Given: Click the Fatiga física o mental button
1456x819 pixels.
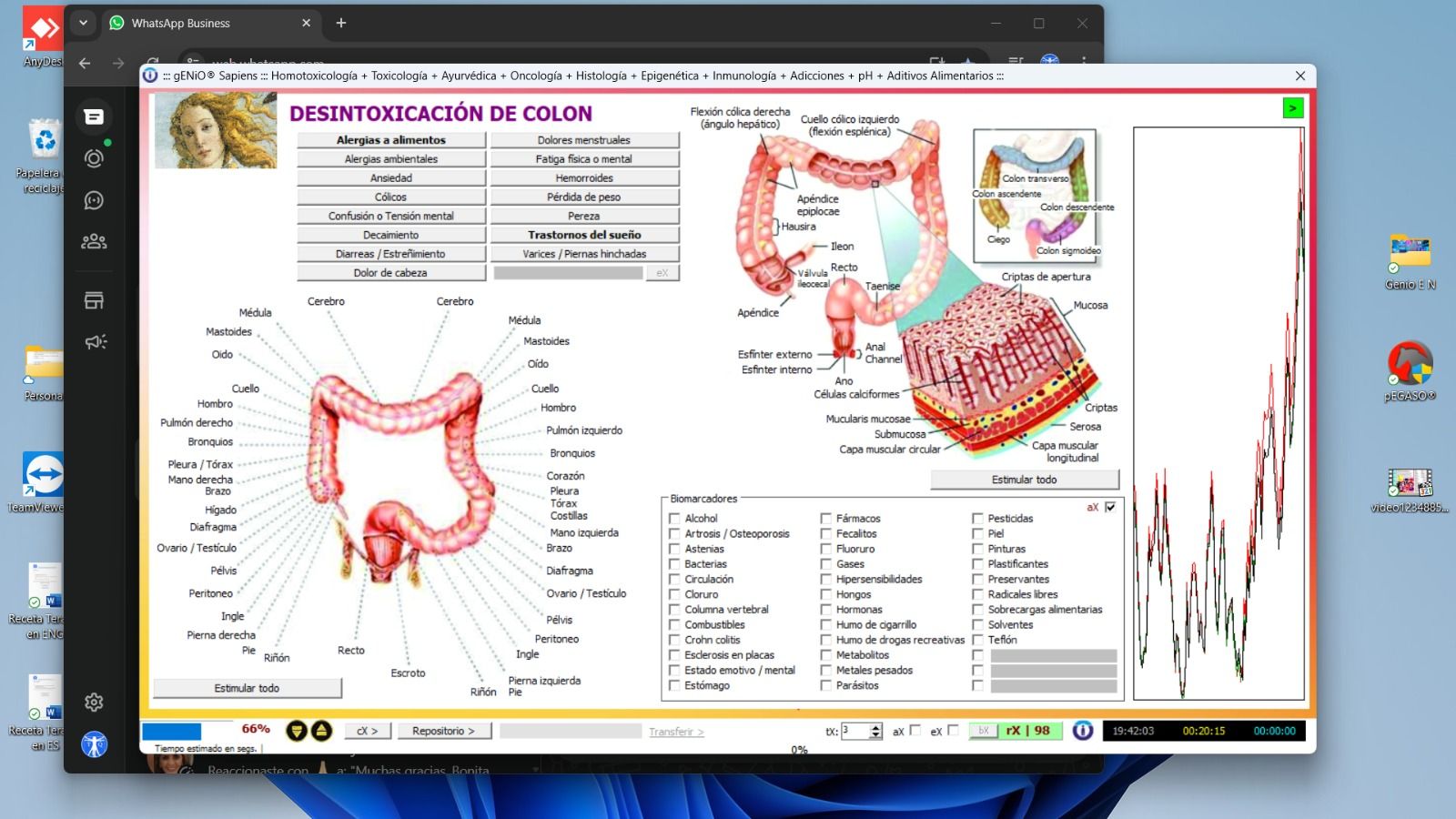Looking at the screenshot, I should coord(584,159).
